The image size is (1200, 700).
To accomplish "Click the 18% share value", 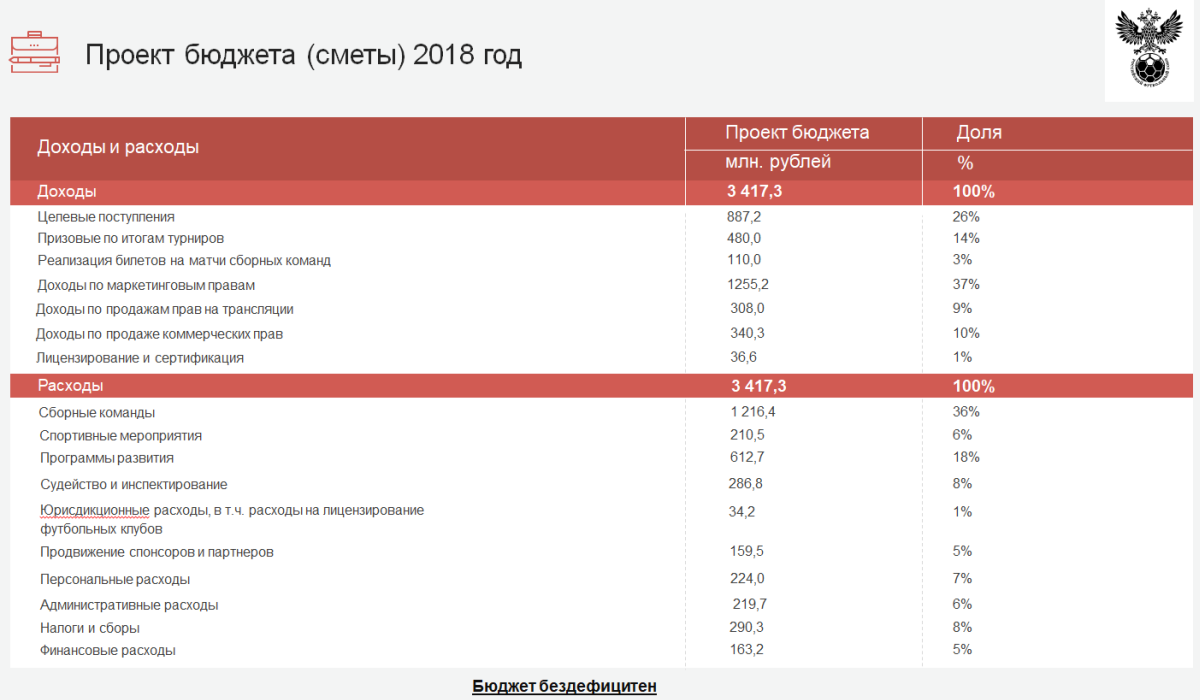I will pyautogui.click(x=966, y=458).
